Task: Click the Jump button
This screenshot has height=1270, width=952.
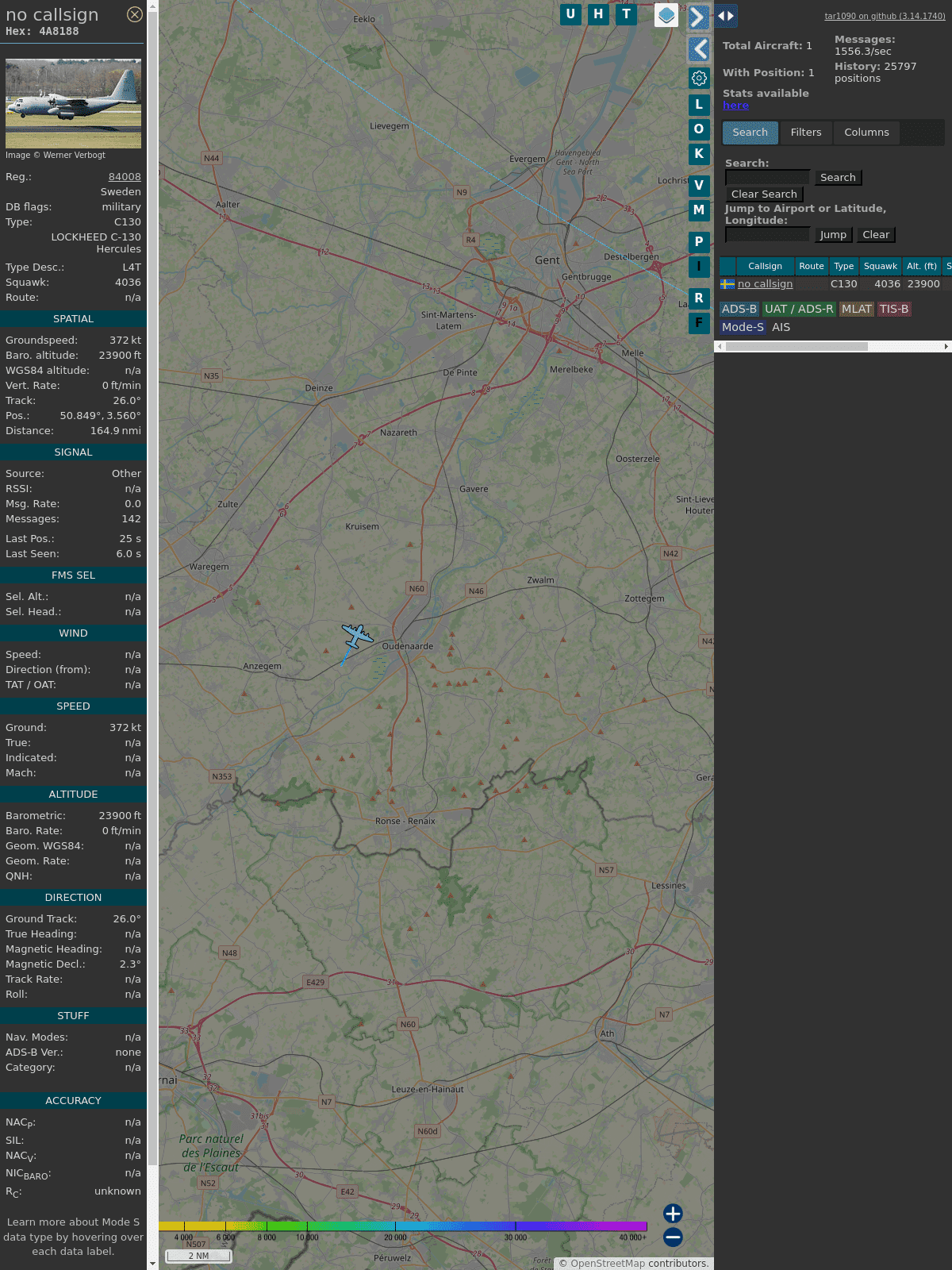Action: point(833,235)
